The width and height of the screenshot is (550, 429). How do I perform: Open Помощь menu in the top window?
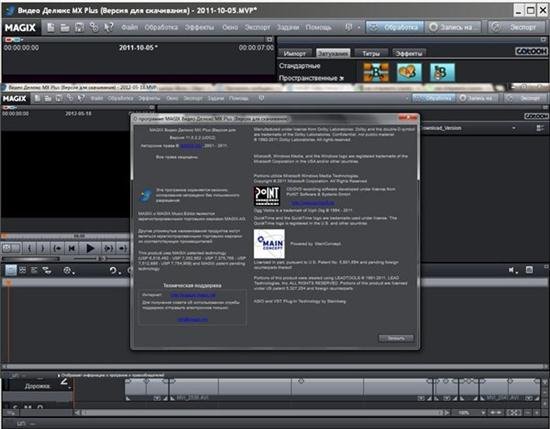[x=318, y=27]
